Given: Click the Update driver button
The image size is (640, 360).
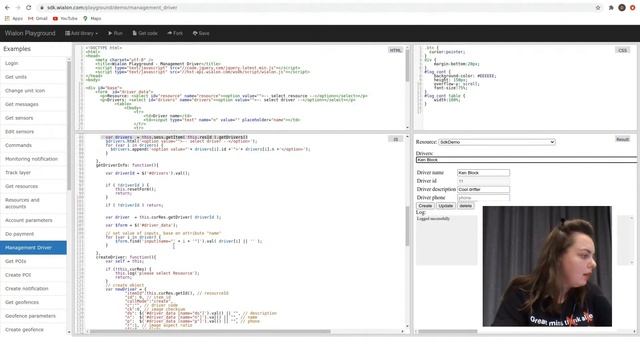Looking at the screenshot, I should click(446, 206).
